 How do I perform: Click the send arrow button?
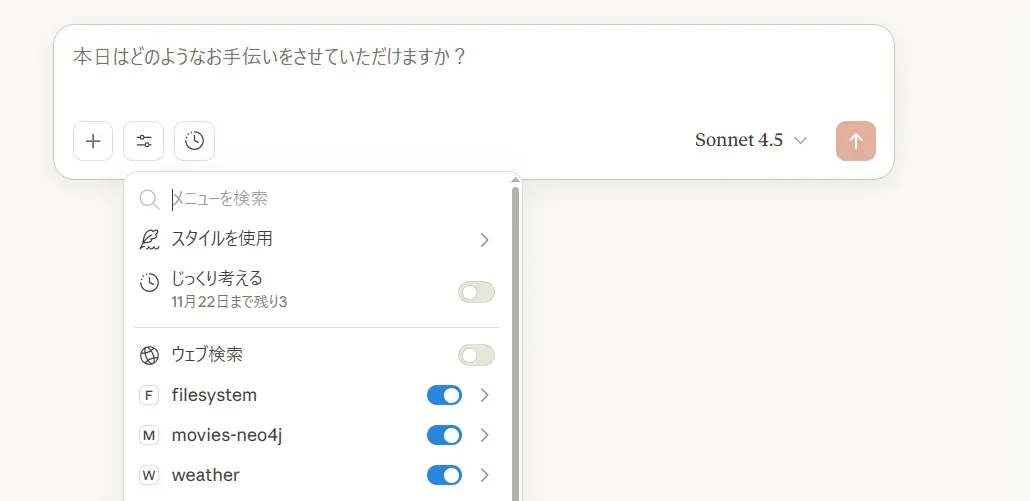855,141
